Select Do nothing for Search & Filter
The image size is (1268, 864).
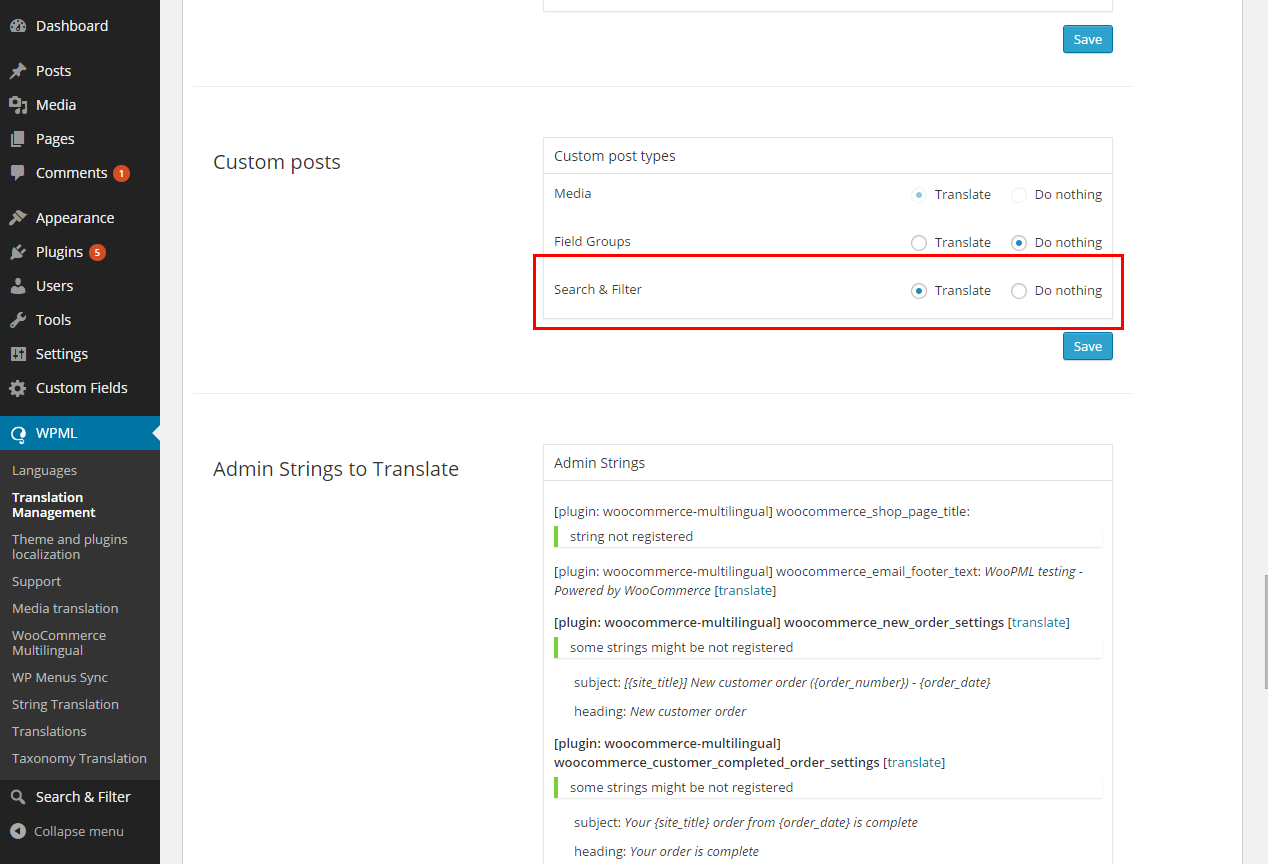coord(1019,291)
